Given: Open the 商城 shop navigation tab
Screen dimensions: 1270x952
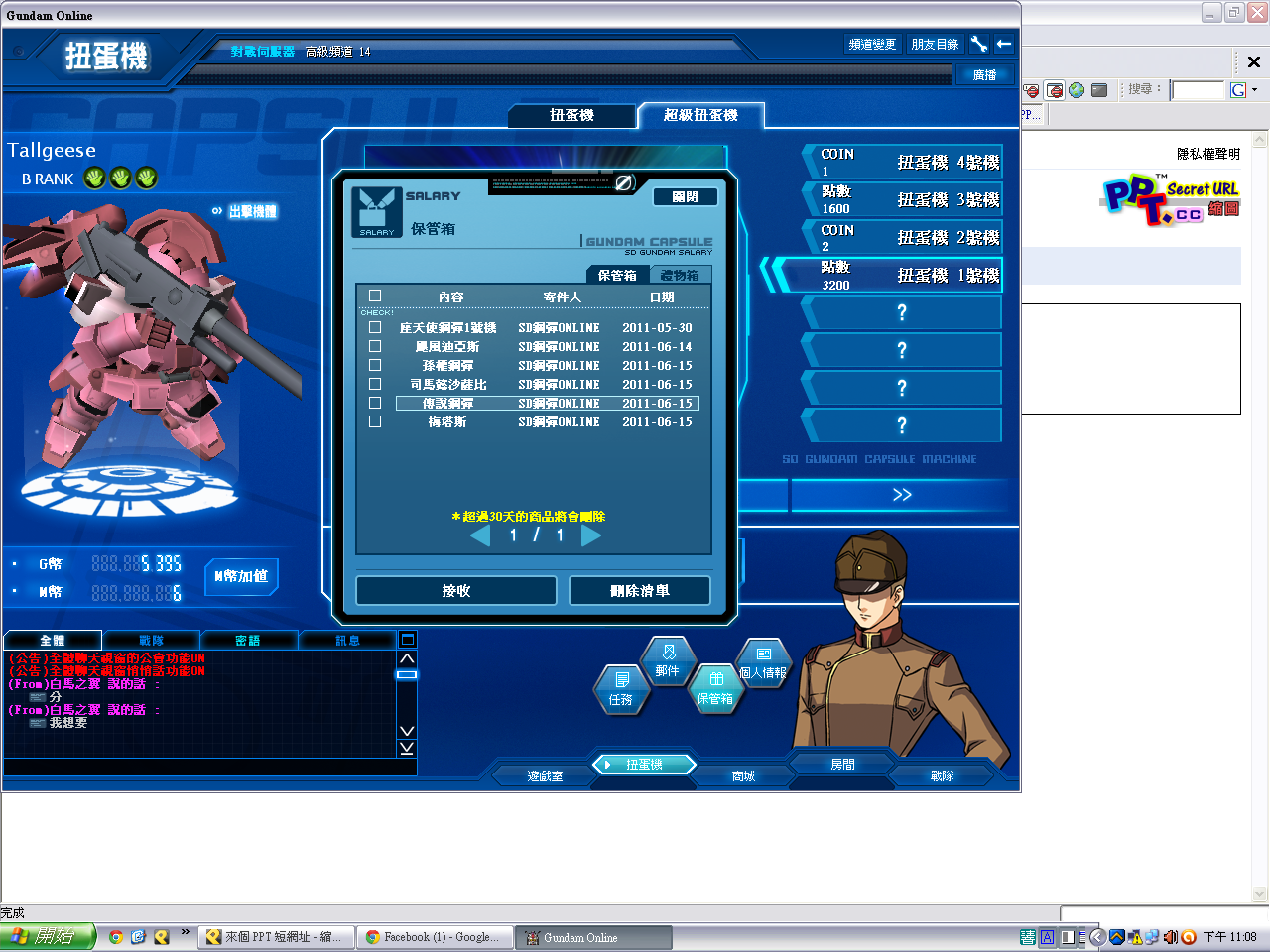Looking at the screenshot, I should (x=743, y=776).
